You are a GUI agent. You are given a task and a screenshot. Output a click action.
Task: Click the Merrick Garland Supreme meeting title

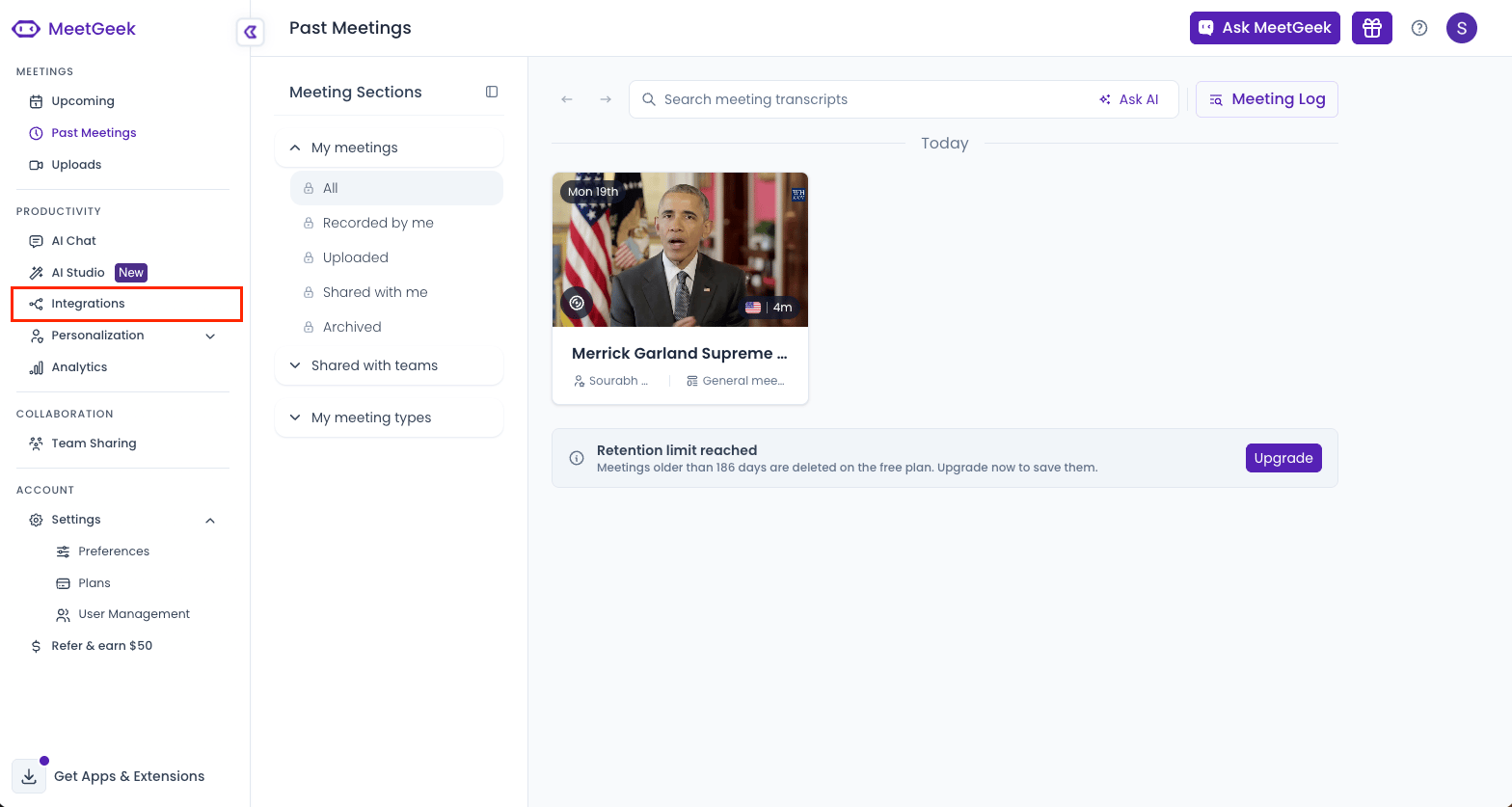click(x=680, y=354)
